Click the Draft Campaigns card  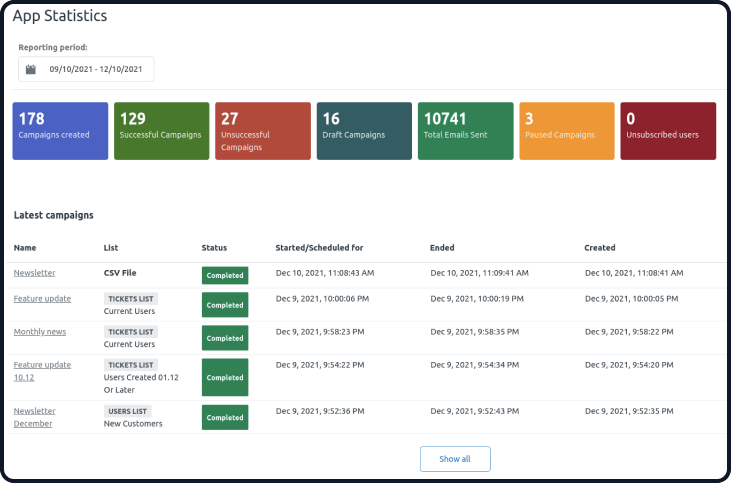364,131
